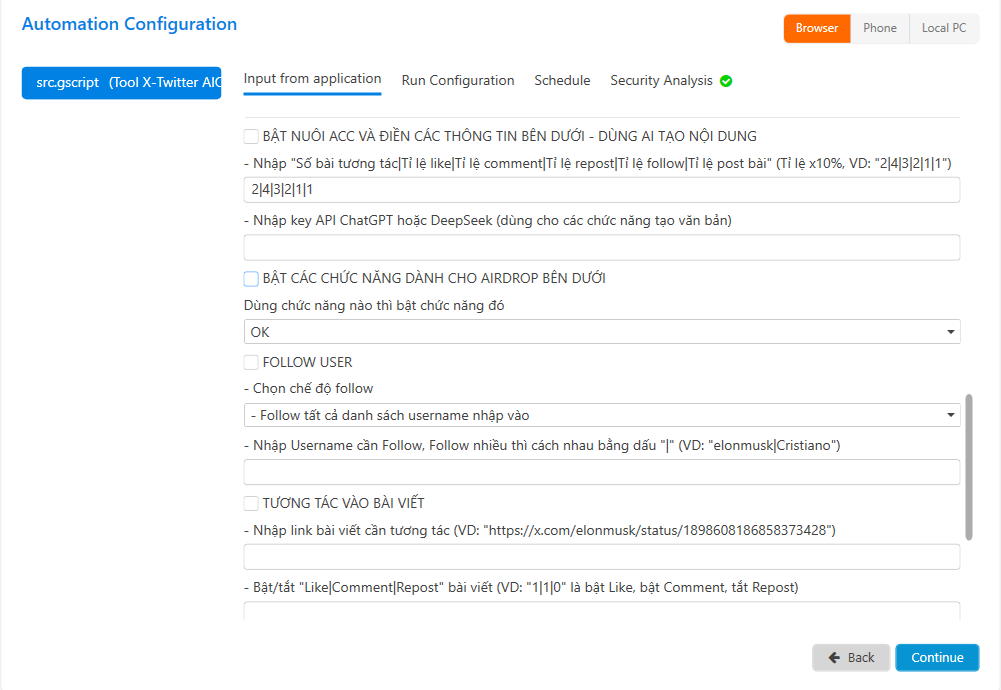The image size is (1001, 690).
Task: Open the Schedule tab
Action: (562, 80)
